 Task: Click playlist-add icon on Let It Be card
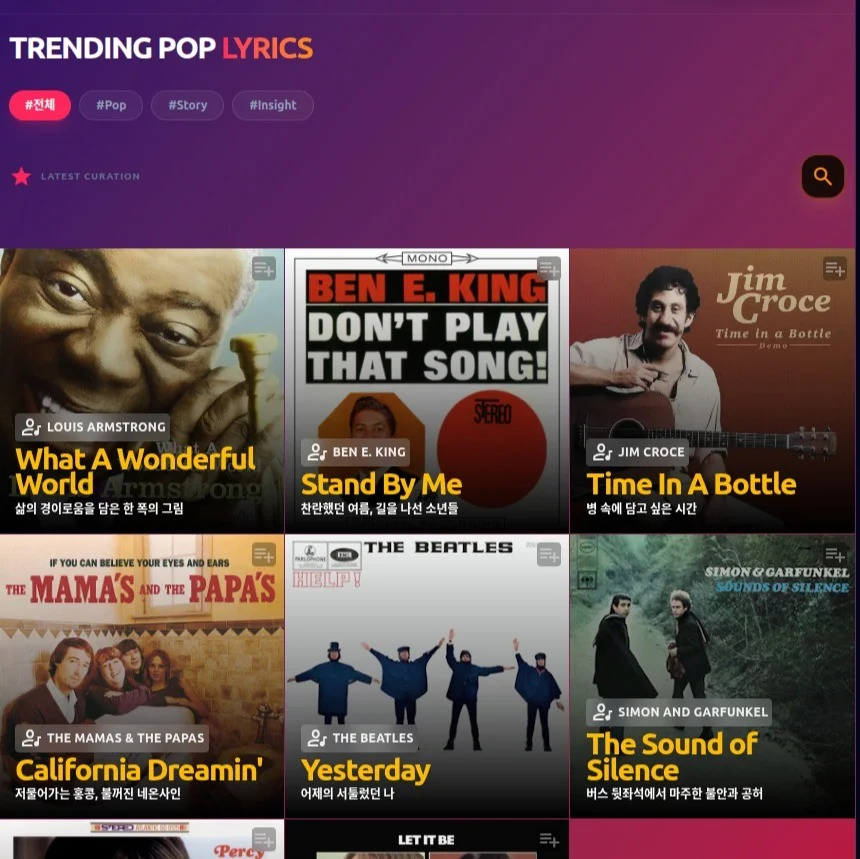click(549, 840)
